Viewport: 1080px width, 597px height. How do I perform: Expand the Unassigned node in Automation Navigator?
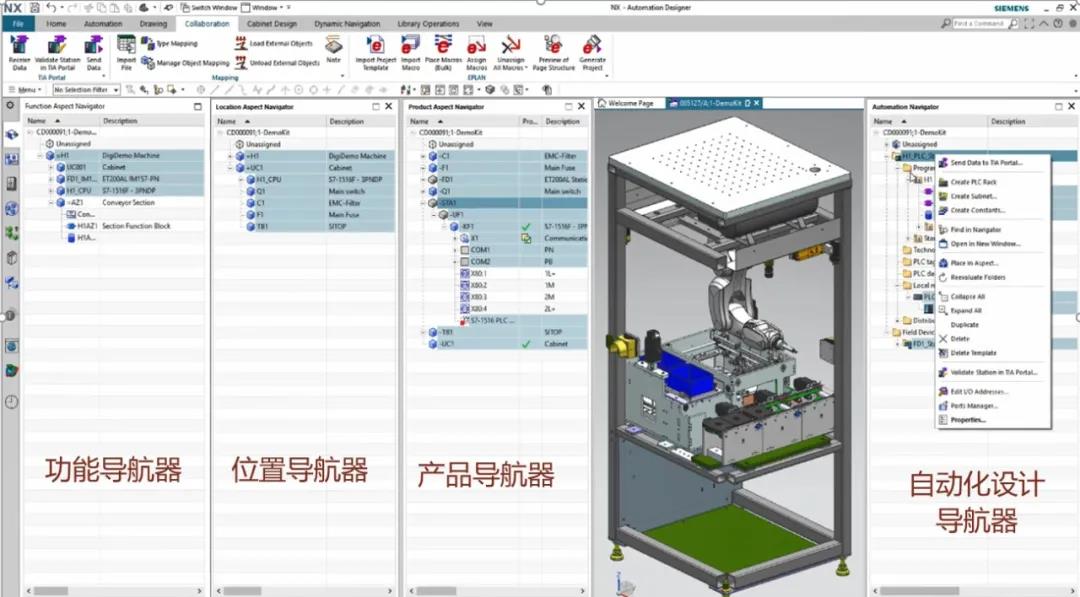886,145
